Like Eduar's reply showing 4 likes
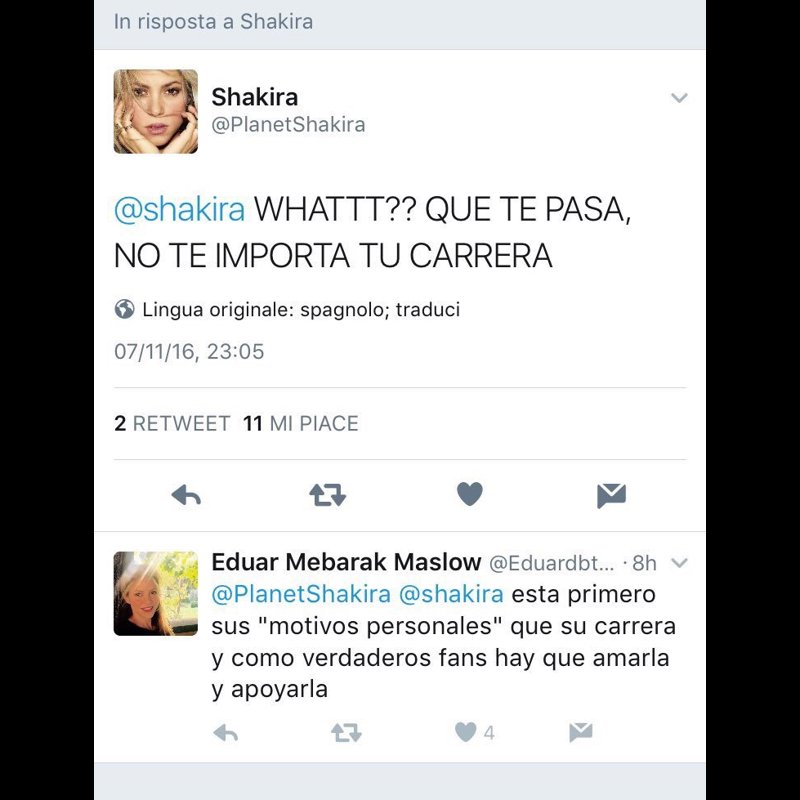The image size is (800, 800). pyautogui.click(x=474, y=733)
